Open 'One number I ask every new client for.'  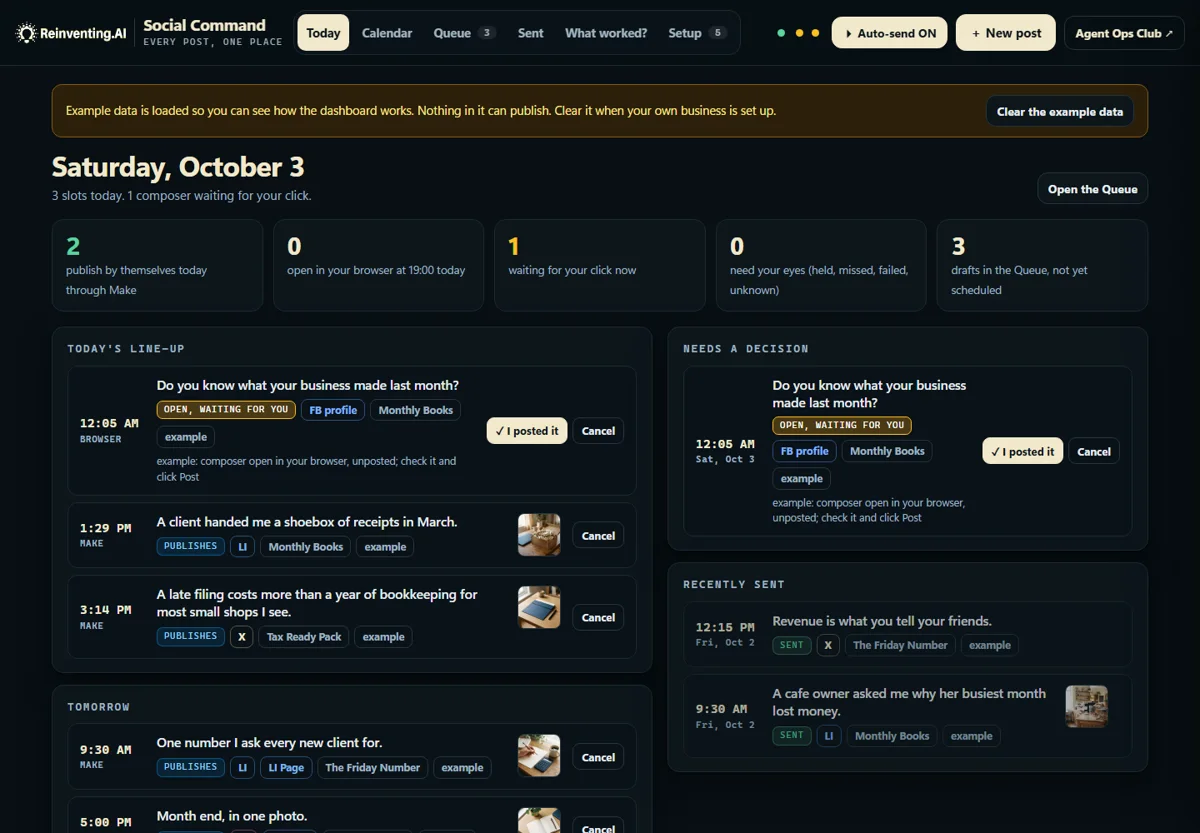(270, 742)
